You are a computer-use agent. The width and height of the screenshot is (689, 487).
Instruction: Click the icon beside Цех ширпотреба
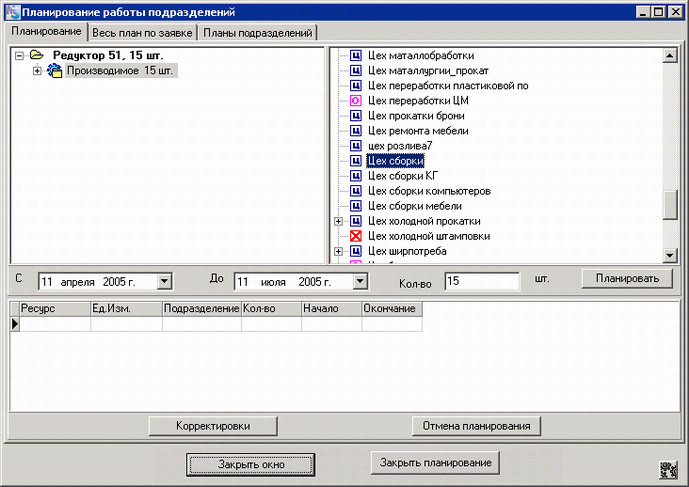355,251
